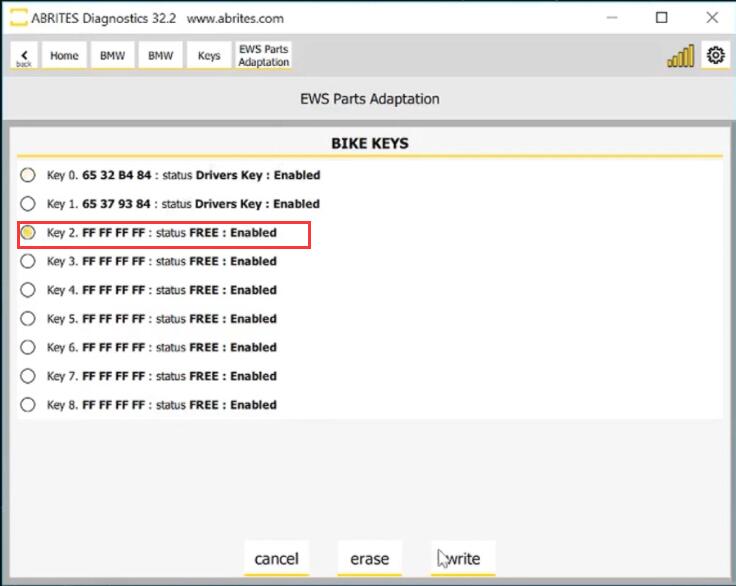
Task: Go back using the back arrow button
Action: 24,55
